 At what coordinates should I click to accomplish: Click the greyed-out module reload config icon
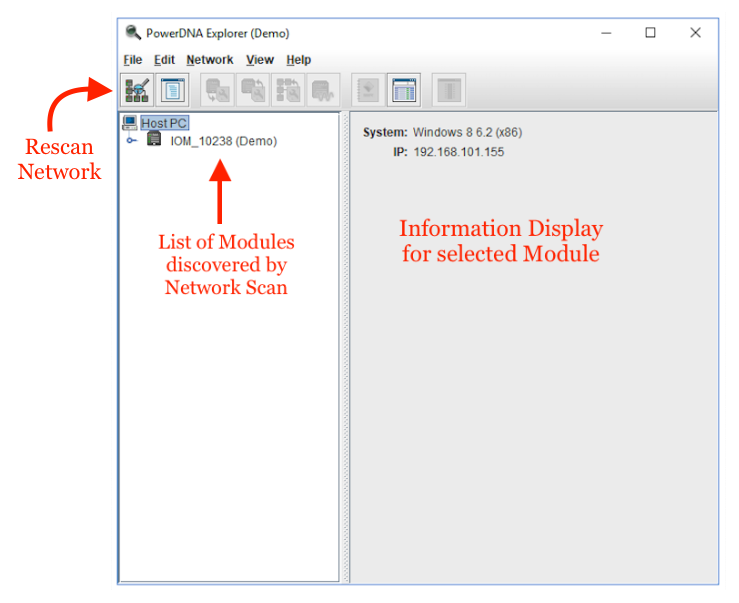[x=217, y=90]
